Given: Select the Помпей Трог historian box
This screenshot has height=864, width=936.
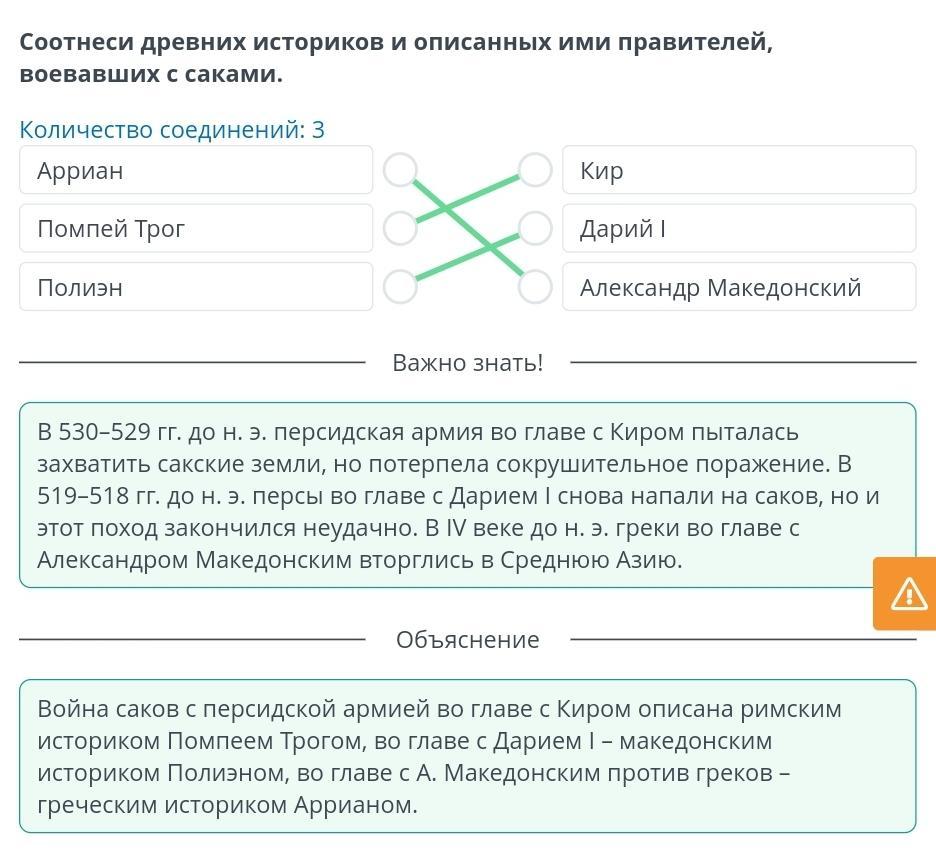Looking at the screenshot, I should (196, 228).
